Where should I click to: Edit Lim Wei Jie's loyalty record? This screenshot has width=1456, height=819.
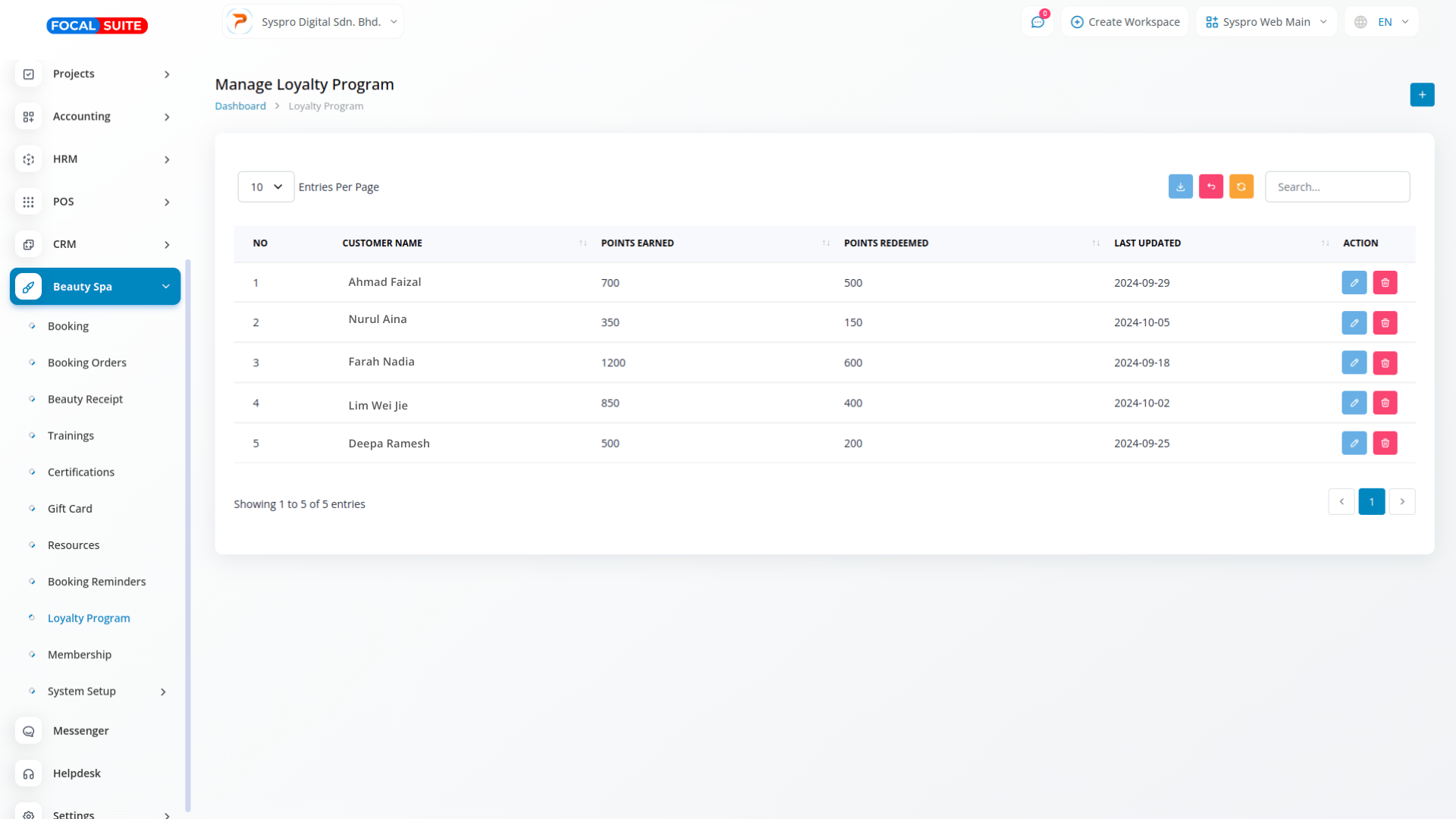tap(1354, 403)
